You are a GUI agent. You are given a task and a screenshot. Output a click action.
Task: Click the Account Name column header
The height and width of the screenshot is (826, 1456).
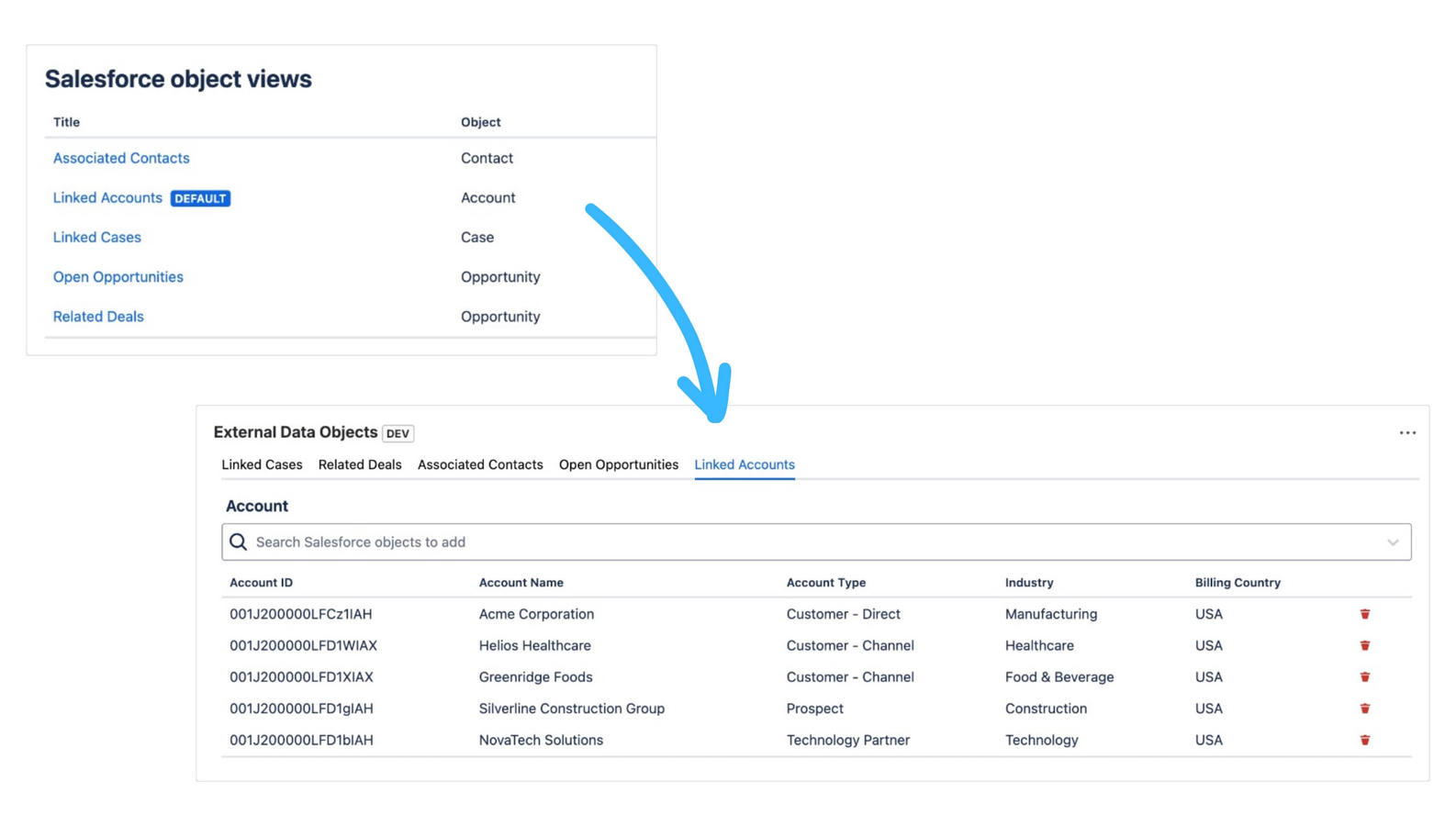(521, 583)
